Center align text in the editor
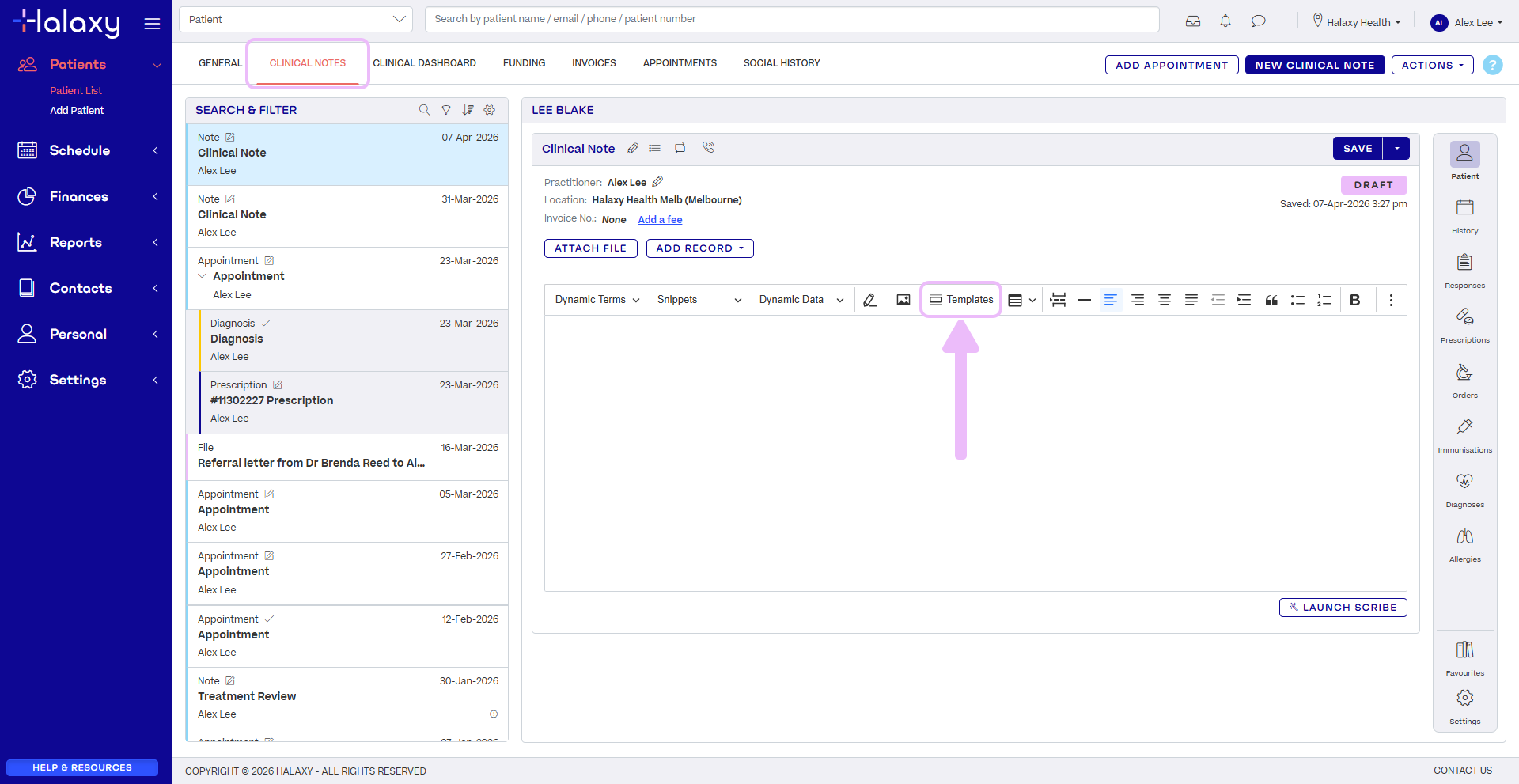The image size is (1519, 784). pyautogui.click(x=1165, y=300)
